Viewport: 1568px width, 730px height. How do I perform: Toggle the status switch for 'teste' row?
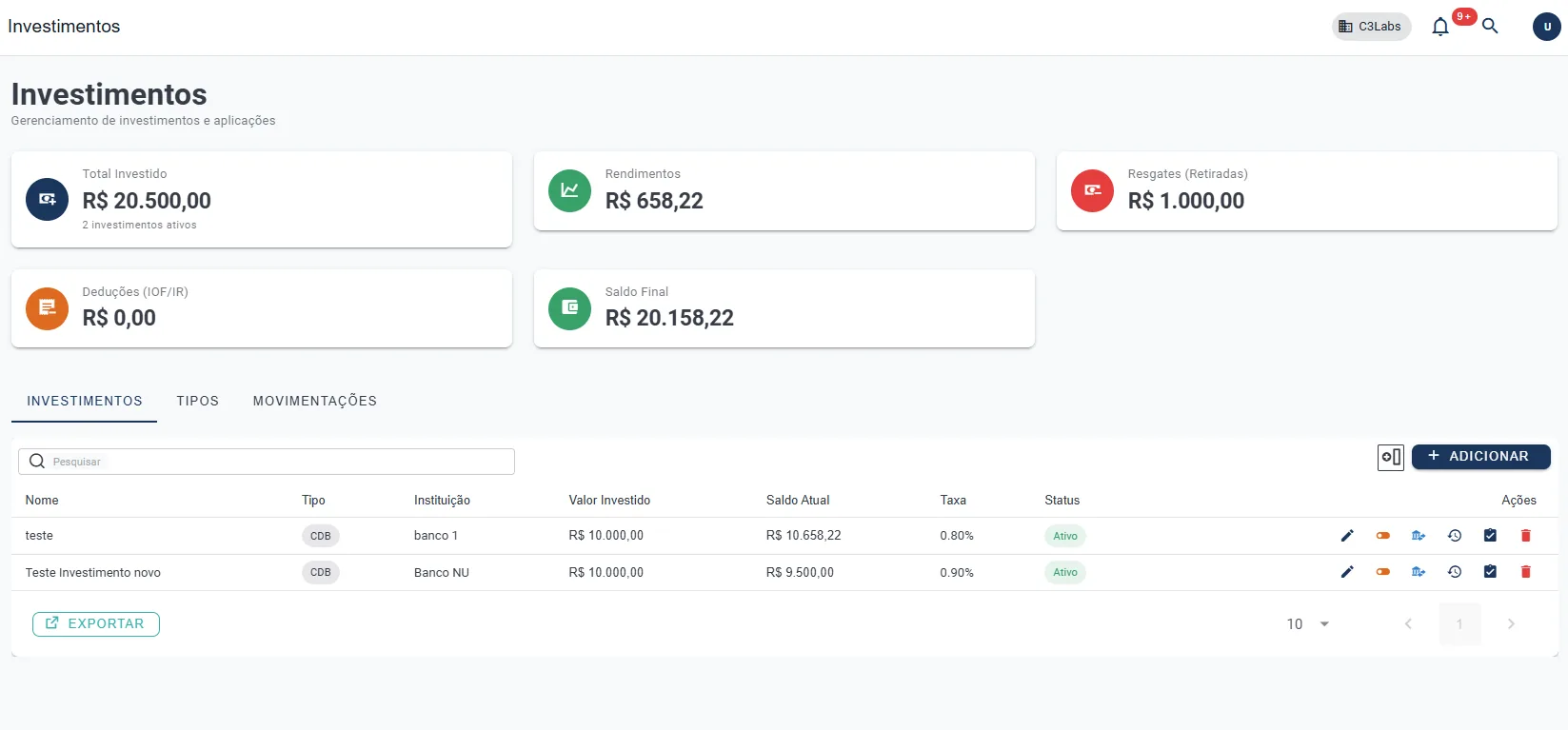tap(1383, 536)
